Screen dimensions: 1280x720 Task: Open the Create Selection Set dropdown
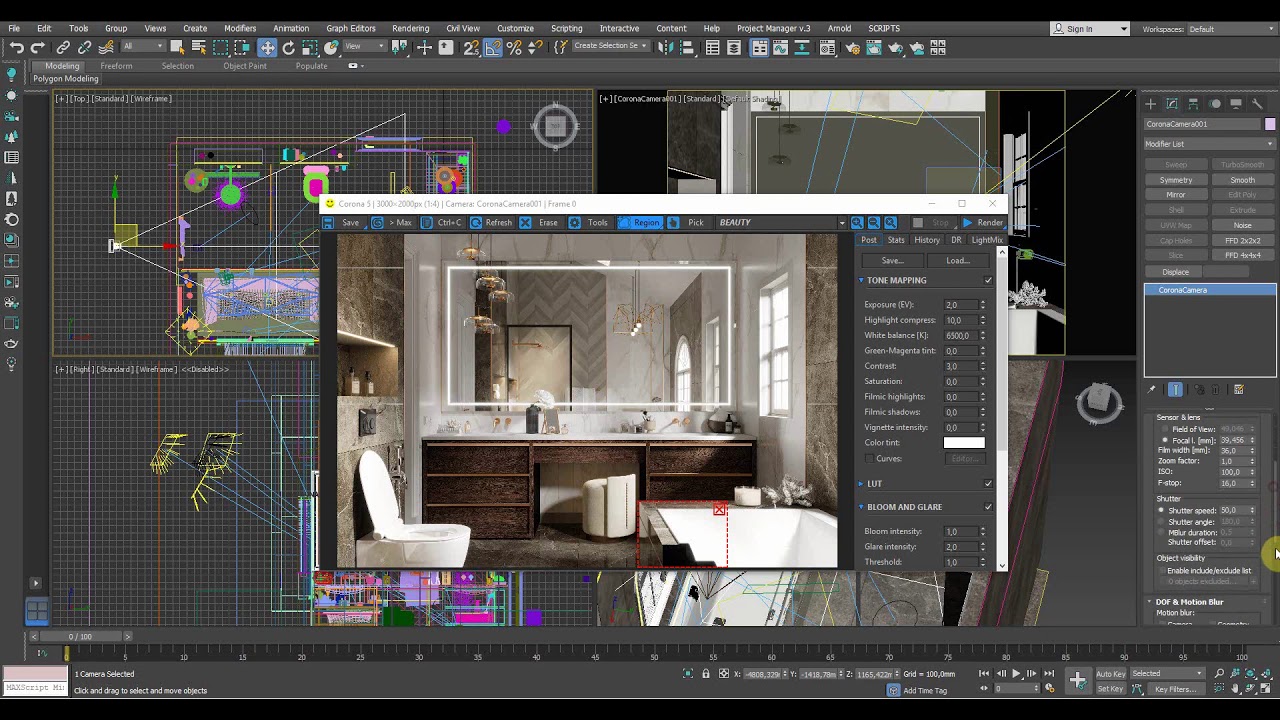pyautogui.click(x=612, y=46)
